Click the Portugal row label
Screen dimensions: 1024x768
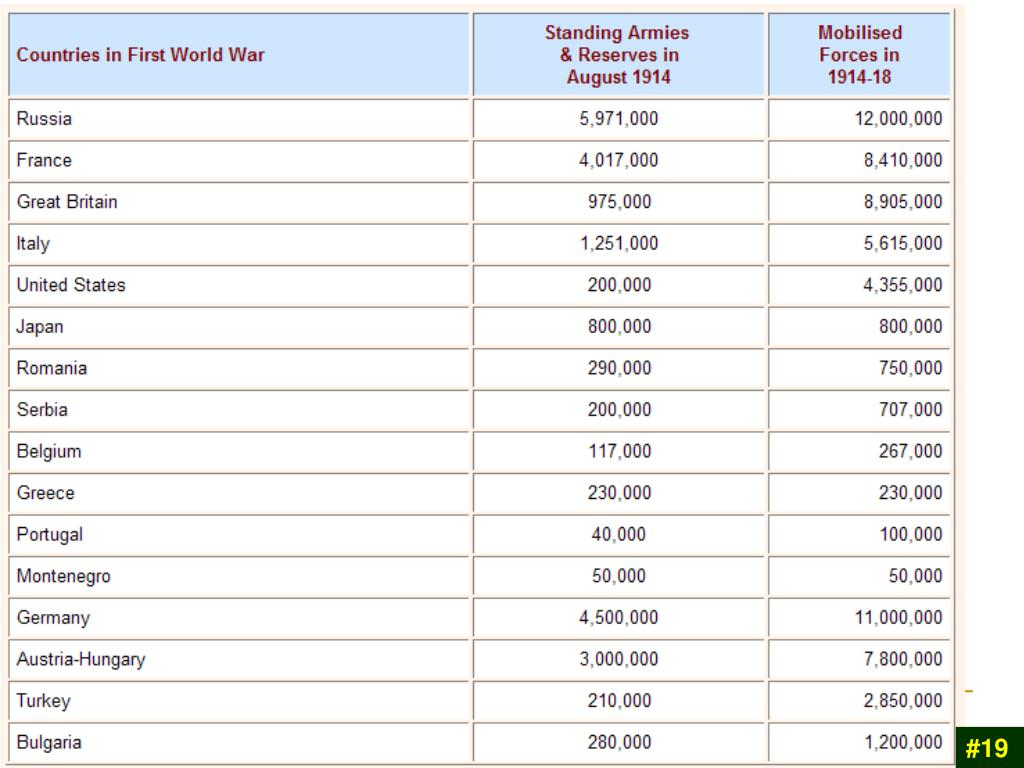click(50, 534)
